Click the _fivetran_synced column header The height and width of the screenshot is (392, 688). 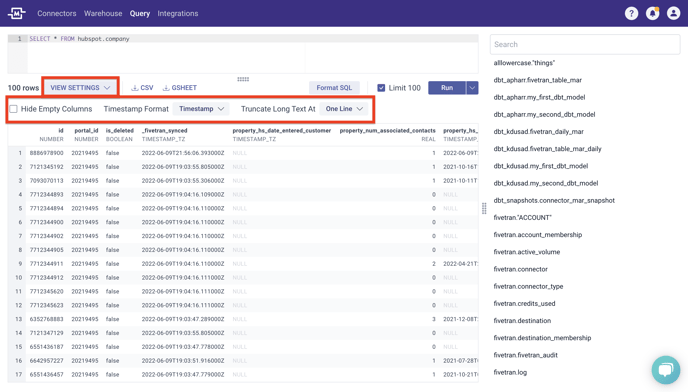[165, 130]
